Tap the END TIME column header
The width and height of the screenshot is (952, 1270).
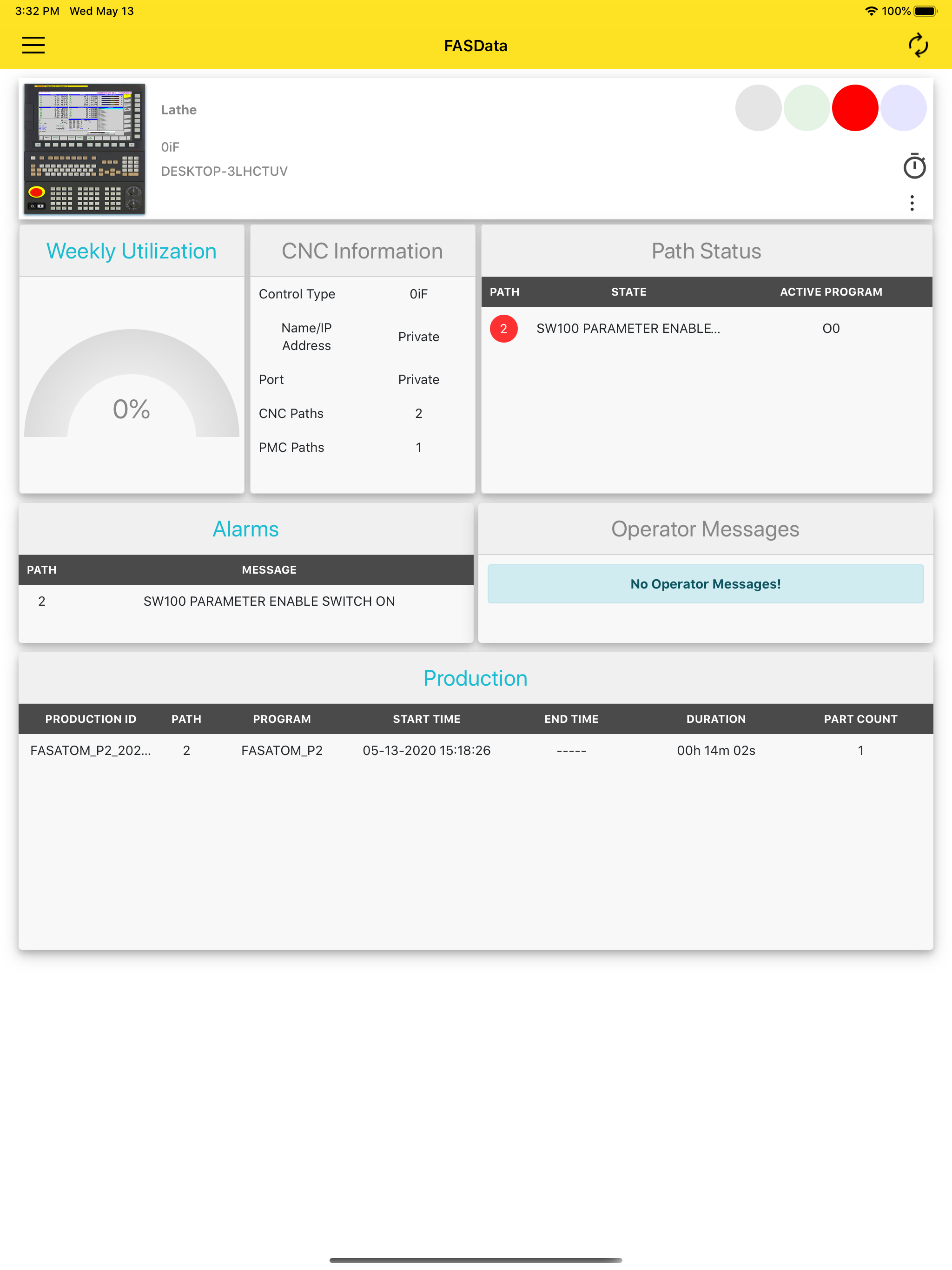point(571,719)
